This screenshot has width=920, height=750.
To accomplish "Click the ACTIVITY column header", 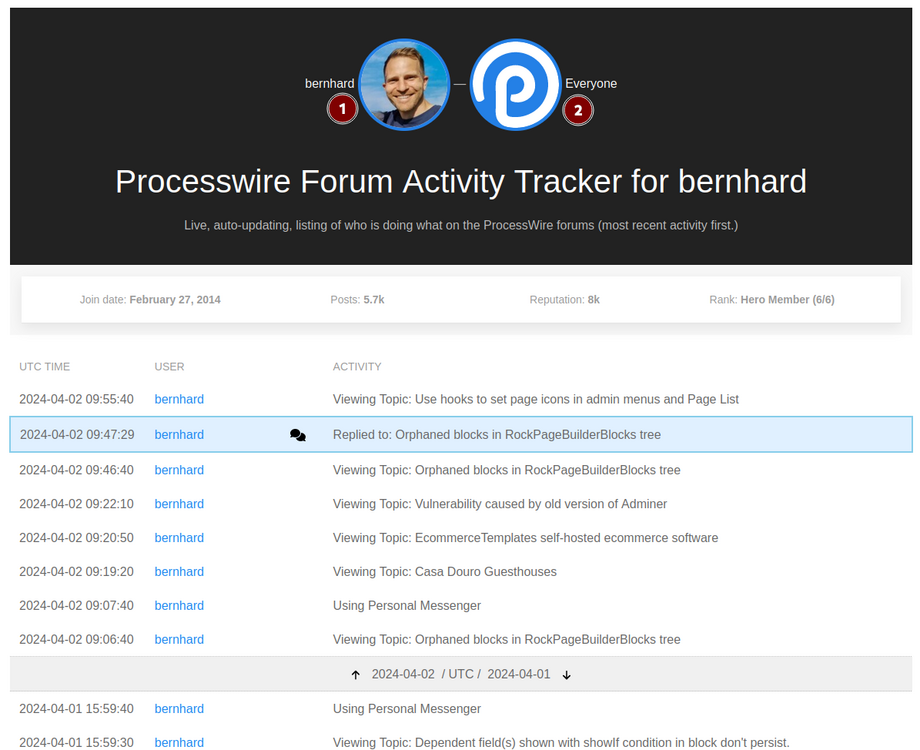I will [x=357, y=366].
